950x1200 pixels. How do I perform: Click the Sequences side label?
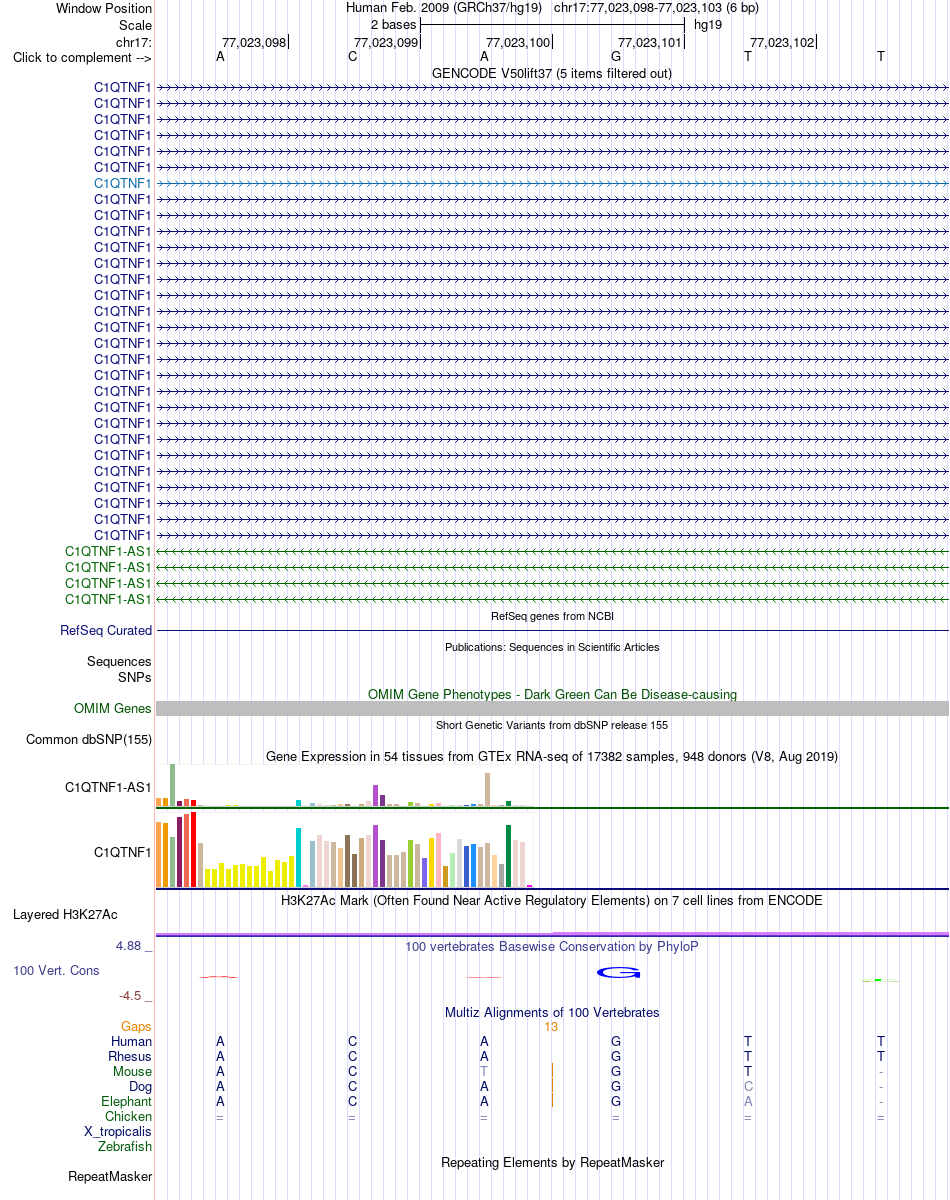tap(119, 662)
